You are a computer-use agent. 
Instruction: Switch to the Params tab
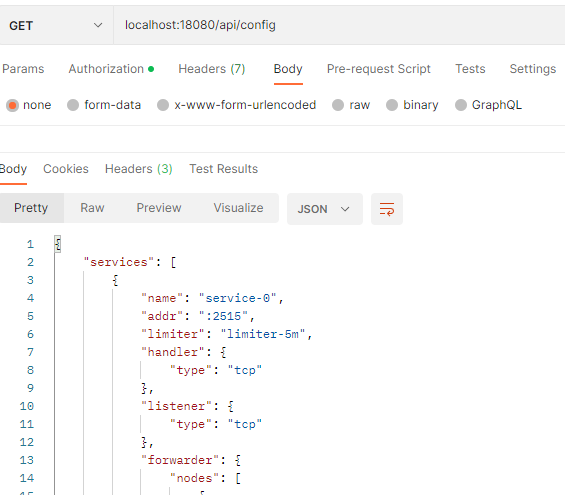(23, 69)
